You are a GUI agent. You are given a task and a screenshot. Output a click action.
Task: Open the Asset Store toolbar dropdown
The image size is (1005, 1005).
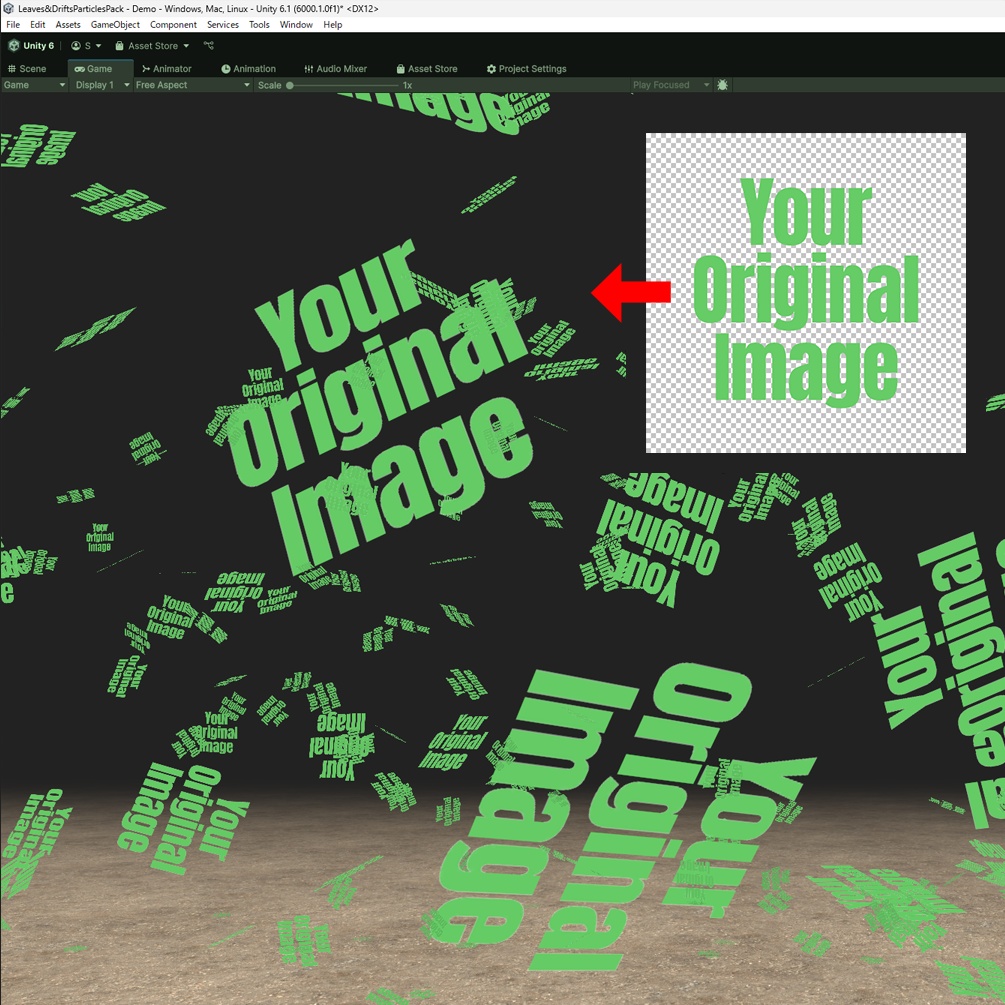click(x=153, y=46)
